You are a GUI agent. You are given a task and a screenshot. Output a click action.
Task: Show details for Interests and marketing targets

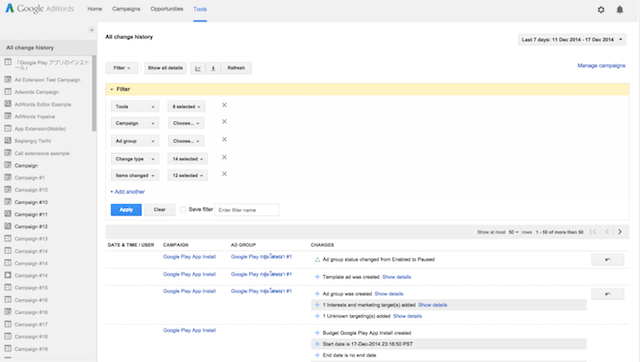[433, 305]
